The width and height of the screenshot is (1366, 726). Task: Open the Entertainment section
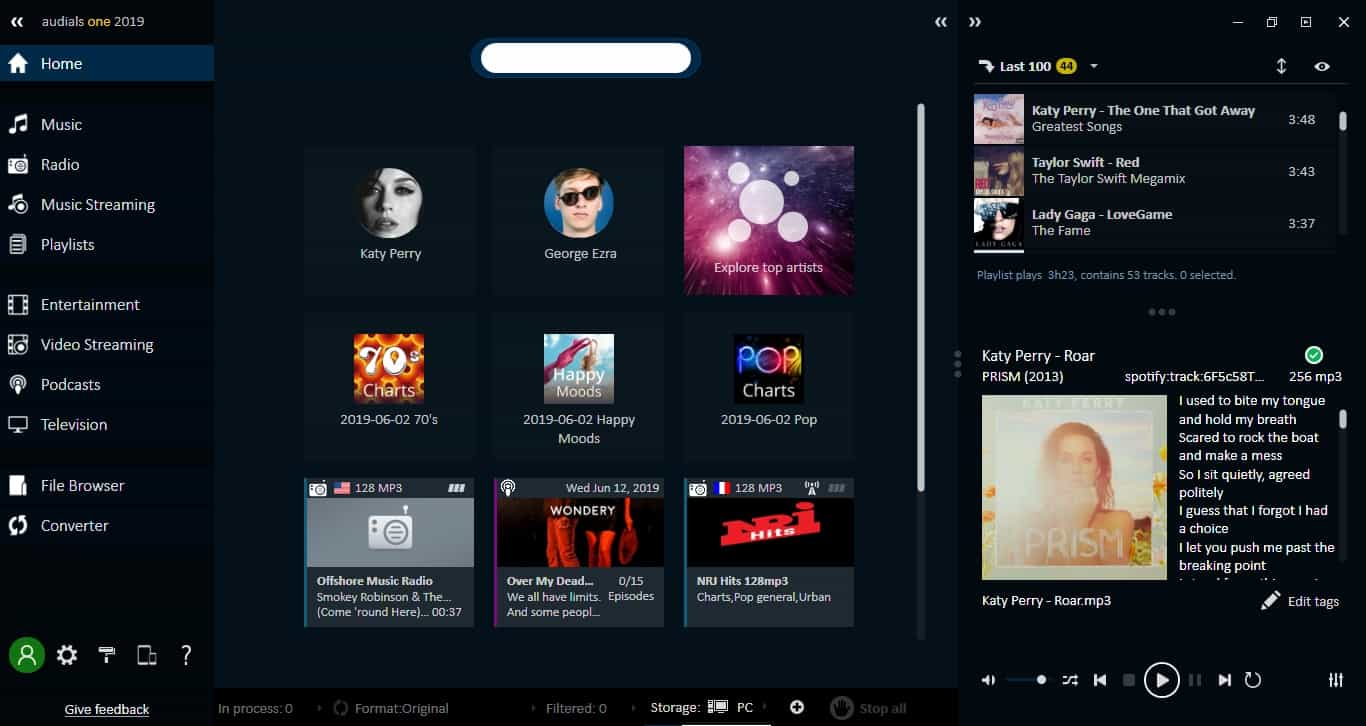[107, 304]
